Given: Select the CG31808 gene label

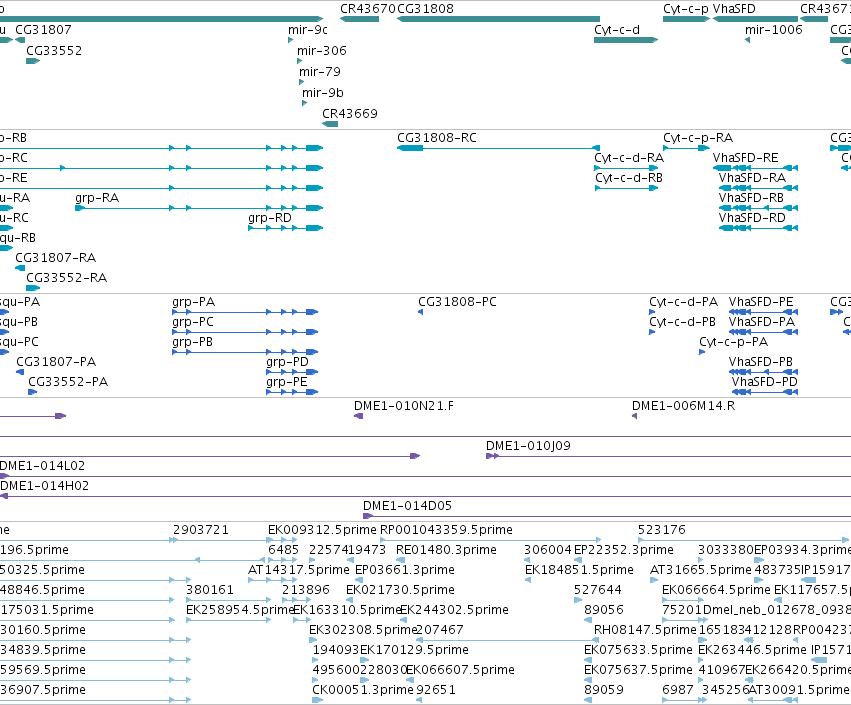Looking at the screenshot, I should pos(426,9).
